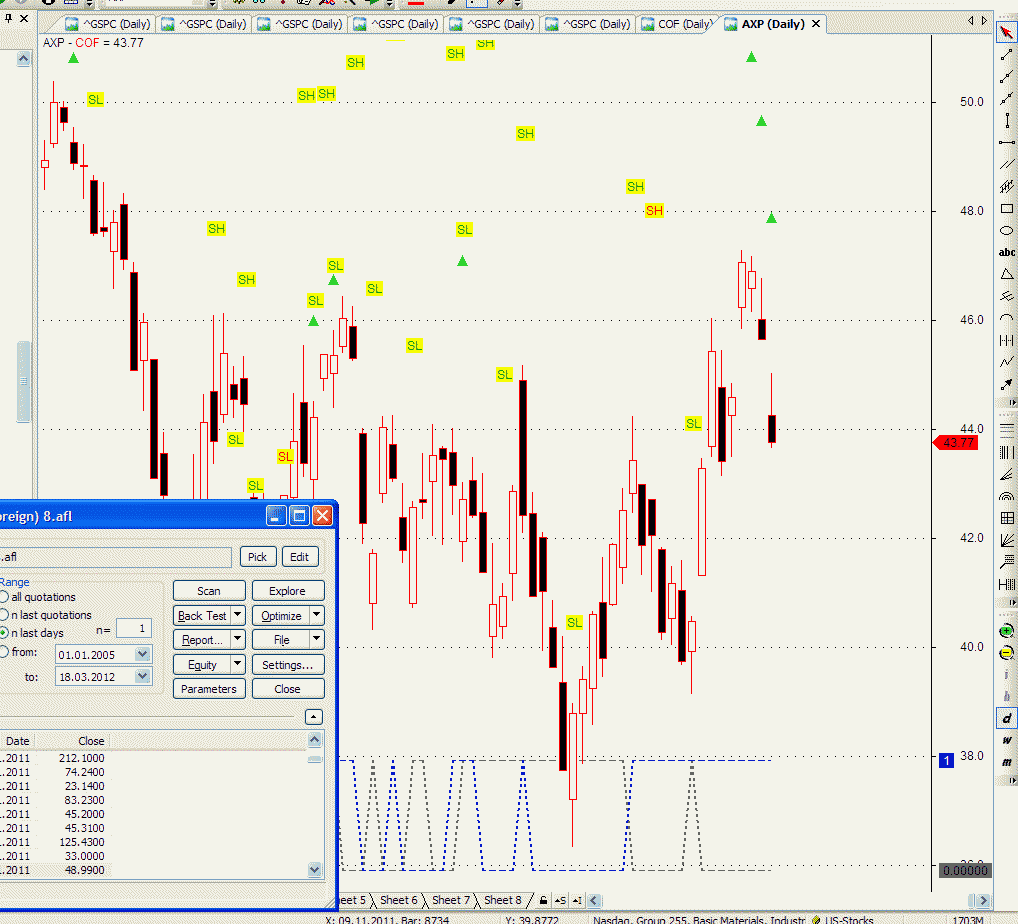Select the triangle drawing tool
The image size is (1018, 924).
point(1006,274)
